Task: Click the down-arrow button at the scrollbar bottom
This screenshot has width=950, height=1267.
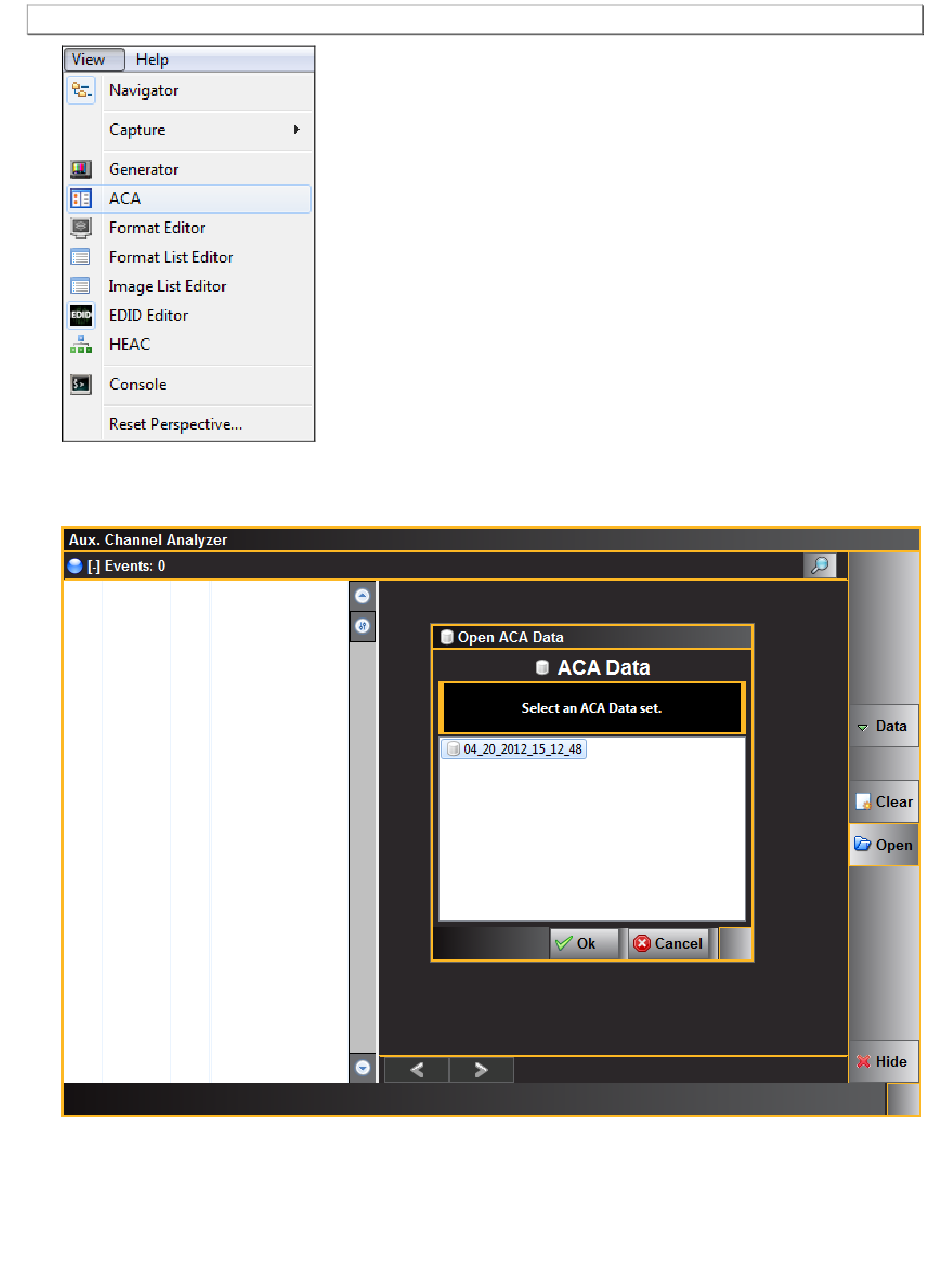Action: click(x=362, y=1068)
